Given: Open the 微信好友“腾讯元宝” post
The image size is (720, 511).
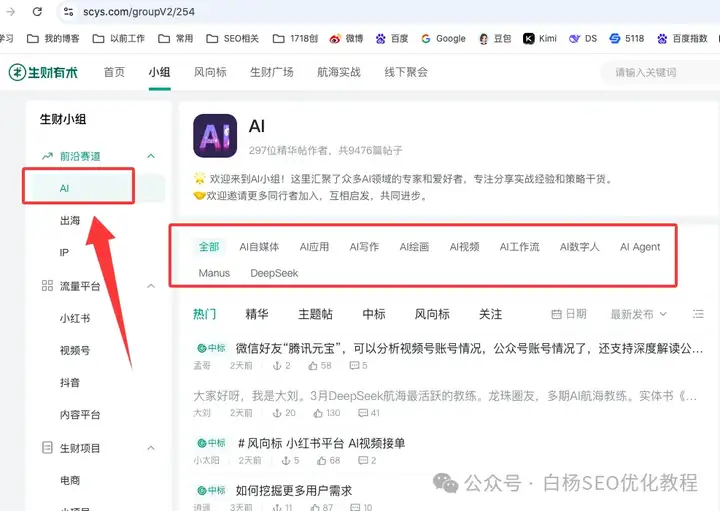Looking at the screenshot, I should point(469,348).
